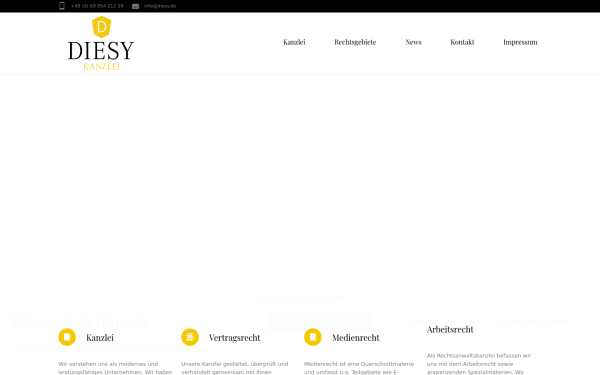This screenshot has height=375, width=600.
Task: Open the Kanzlei section heading
Action: 100,338
